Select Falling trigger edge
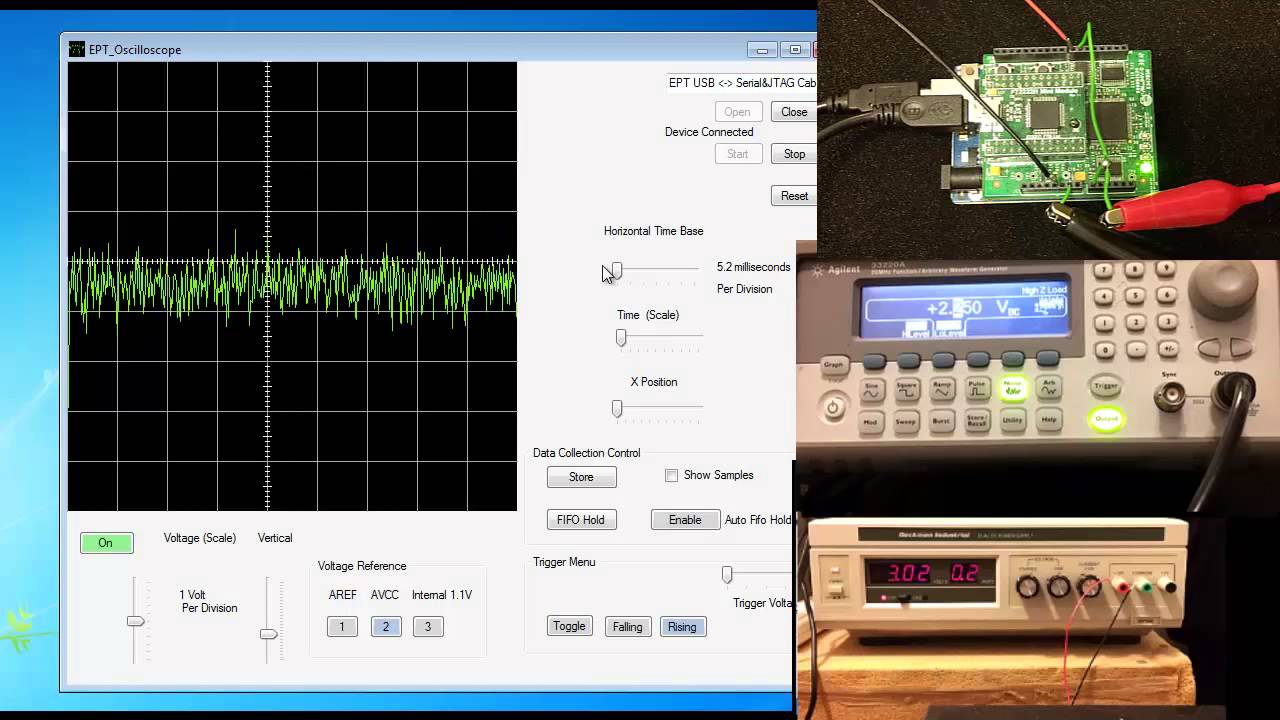 627,626
